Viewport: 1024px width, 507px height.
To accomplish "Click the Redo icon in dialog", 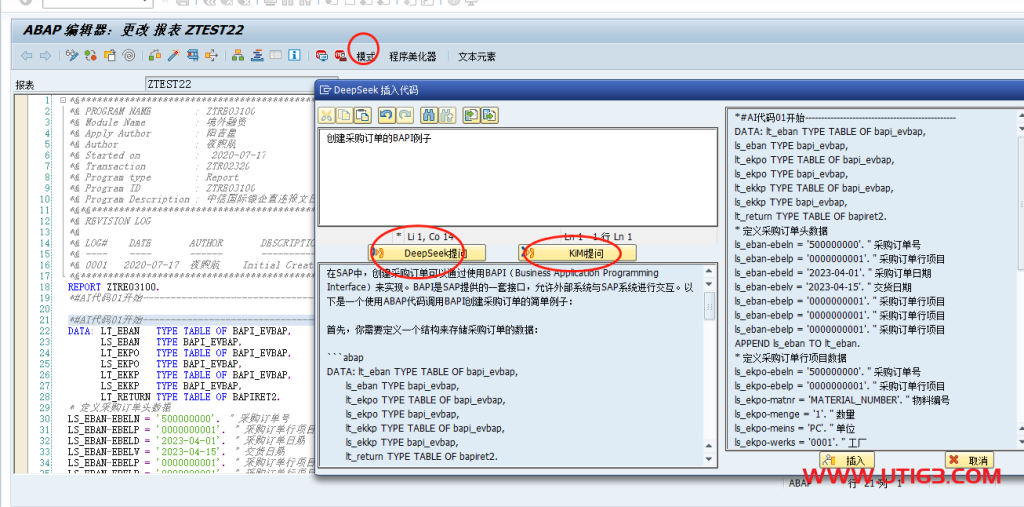I will 406,116.
